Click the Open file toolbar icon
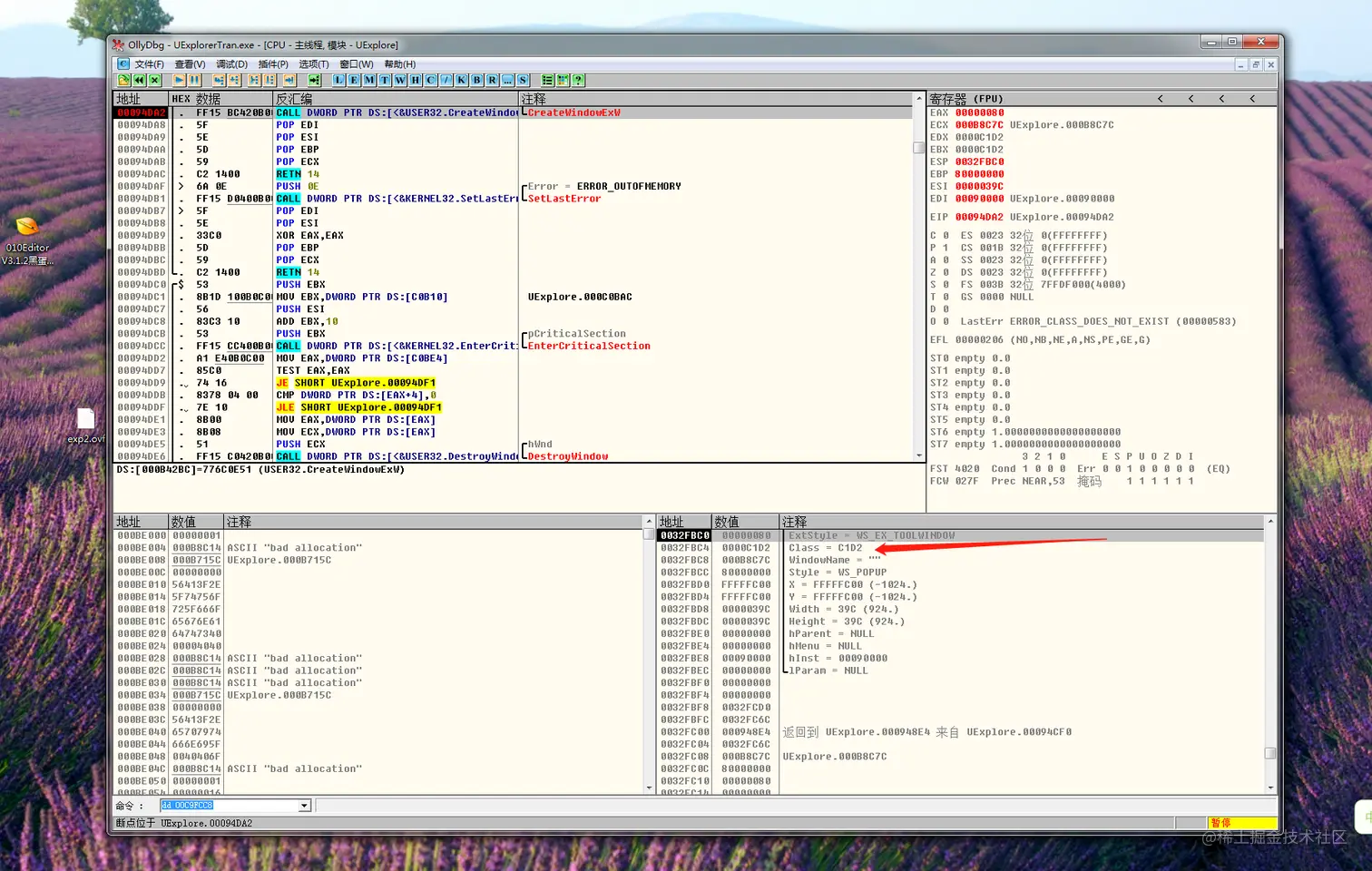The height and width of the screenshot is (871, 1372). 124,80
